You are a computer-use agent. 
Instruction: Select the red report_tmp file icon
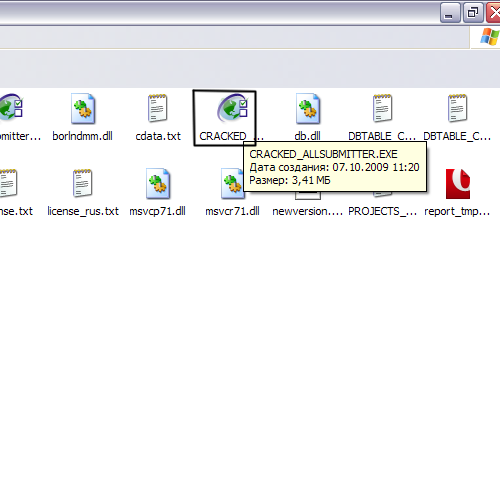(458, 184)
